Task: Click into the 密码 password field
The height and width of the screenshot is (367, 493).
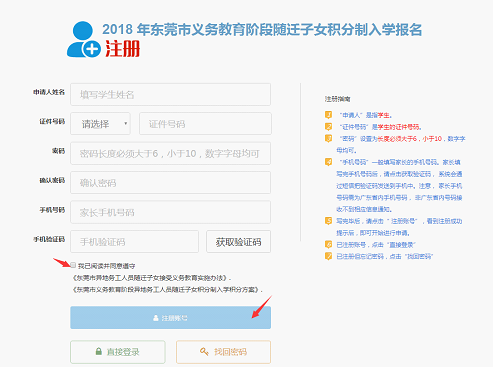Action: [170, 153]
